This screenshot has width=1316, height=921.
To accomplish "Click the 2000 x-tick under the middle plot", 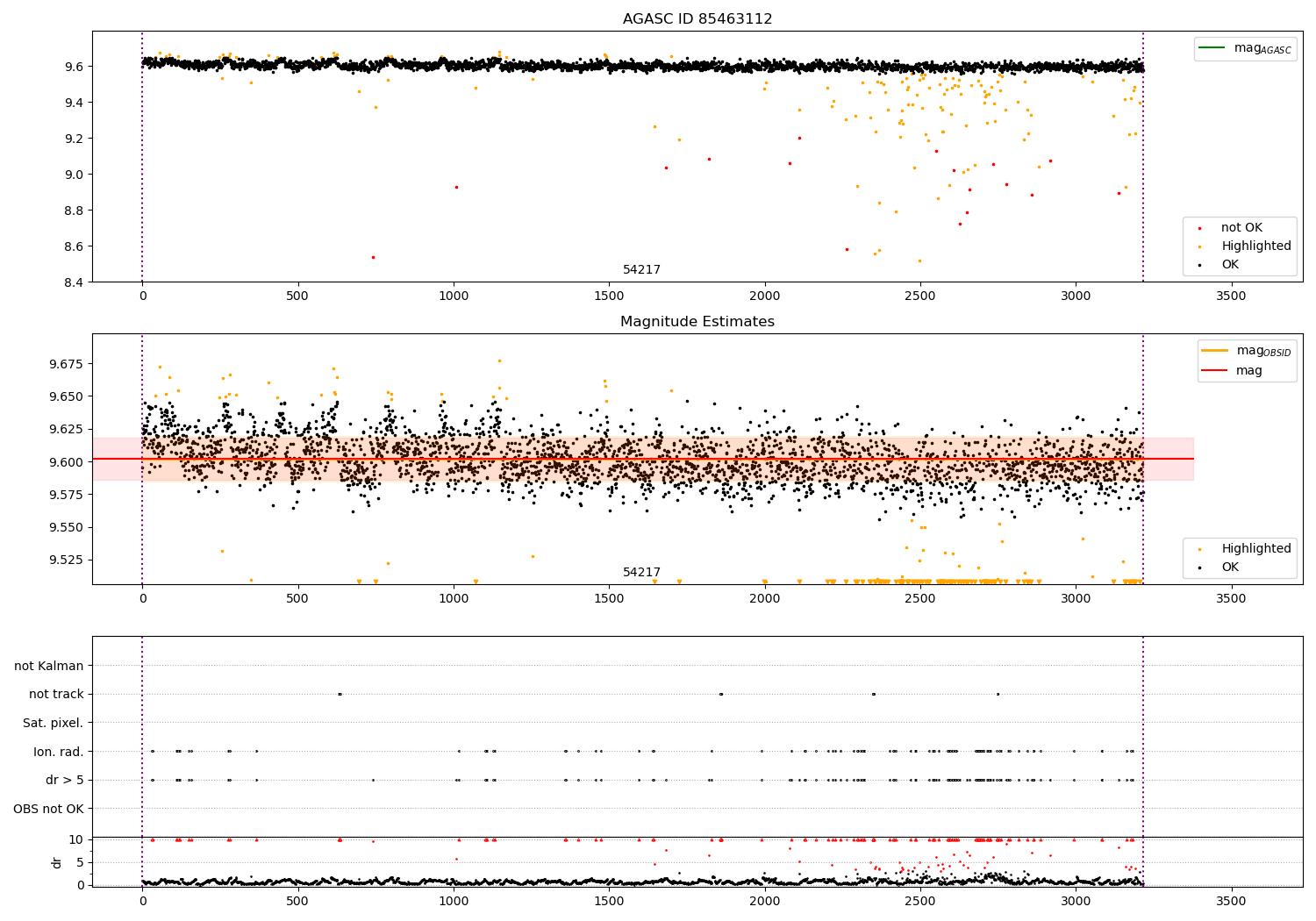I will click(x=765, y=599).
